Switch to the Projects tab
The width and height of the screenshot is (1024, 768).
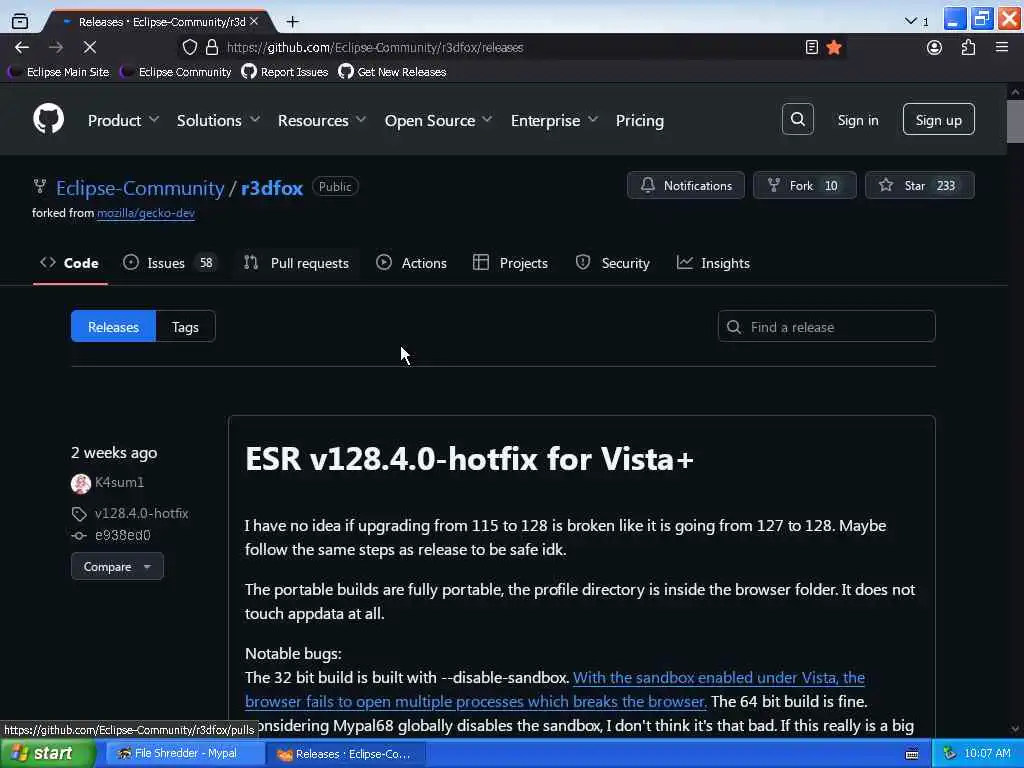tap(510, 263)
